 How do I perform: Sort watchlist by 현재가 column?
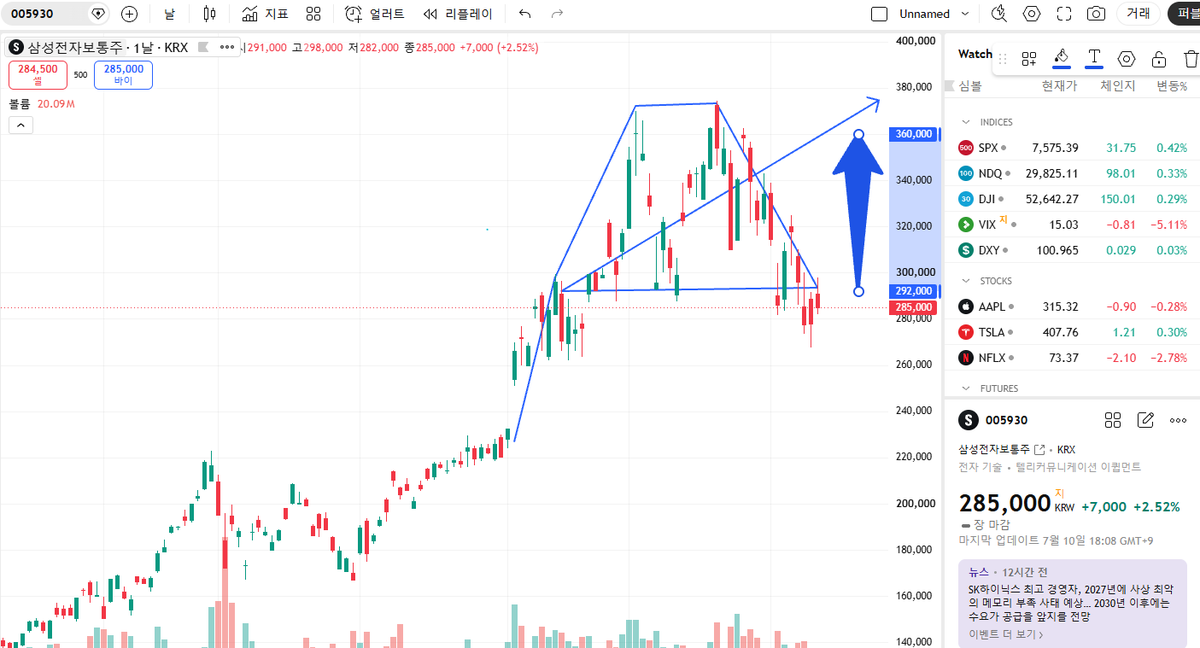(x=1058, y=86)
